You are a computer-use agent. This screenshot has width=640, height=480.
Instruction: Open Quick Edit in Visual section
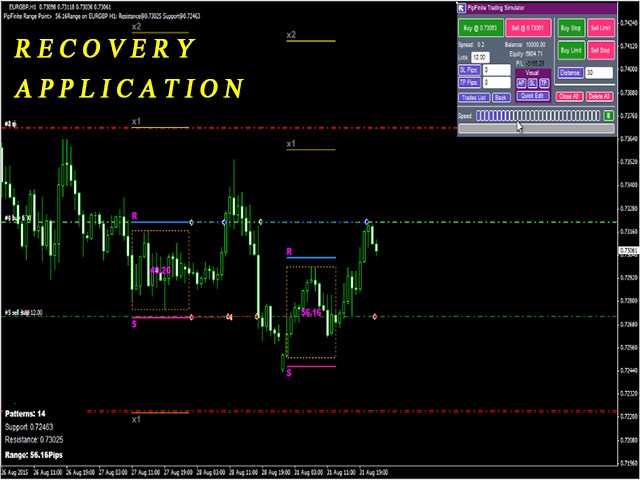533,96
